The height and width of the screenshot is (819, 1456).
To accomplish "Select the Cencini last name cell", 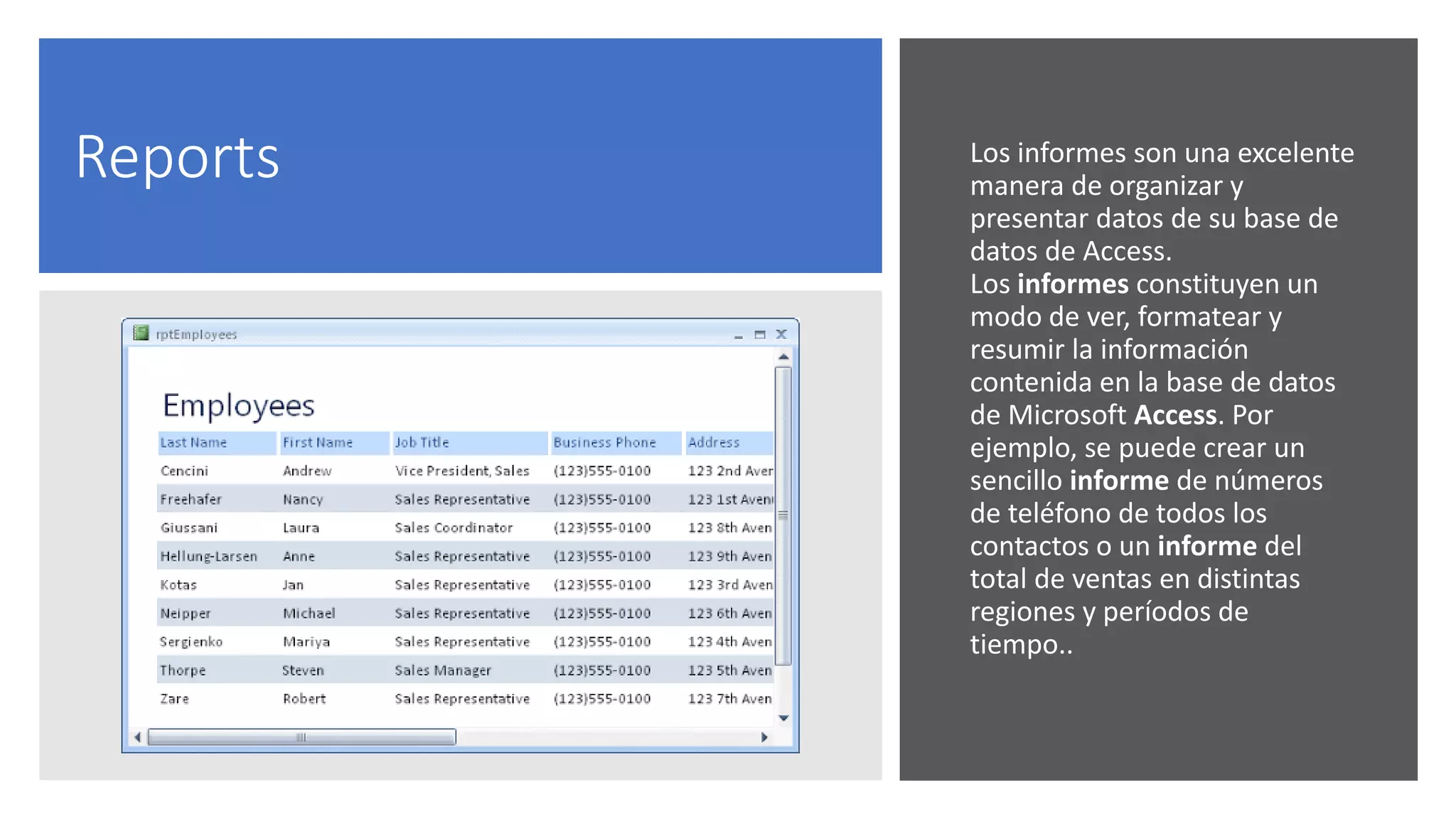I will pos(184,471).
